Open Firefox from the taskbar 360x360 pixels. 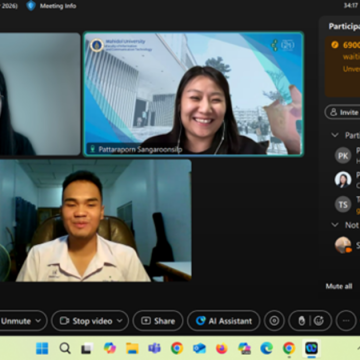[x=222, y=348]
